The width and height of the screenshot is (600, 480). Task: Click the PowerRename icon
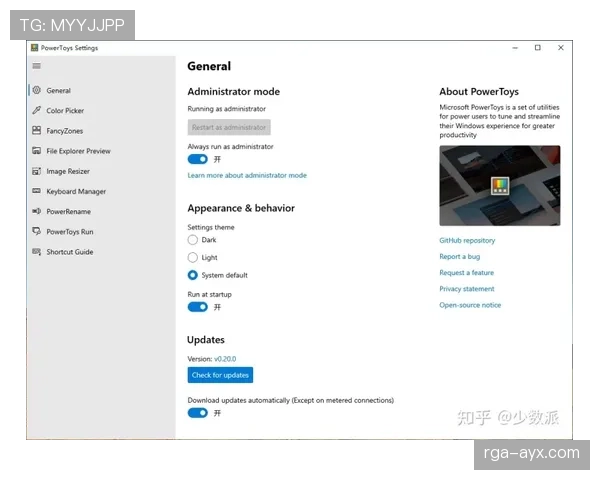pos(37,211)
